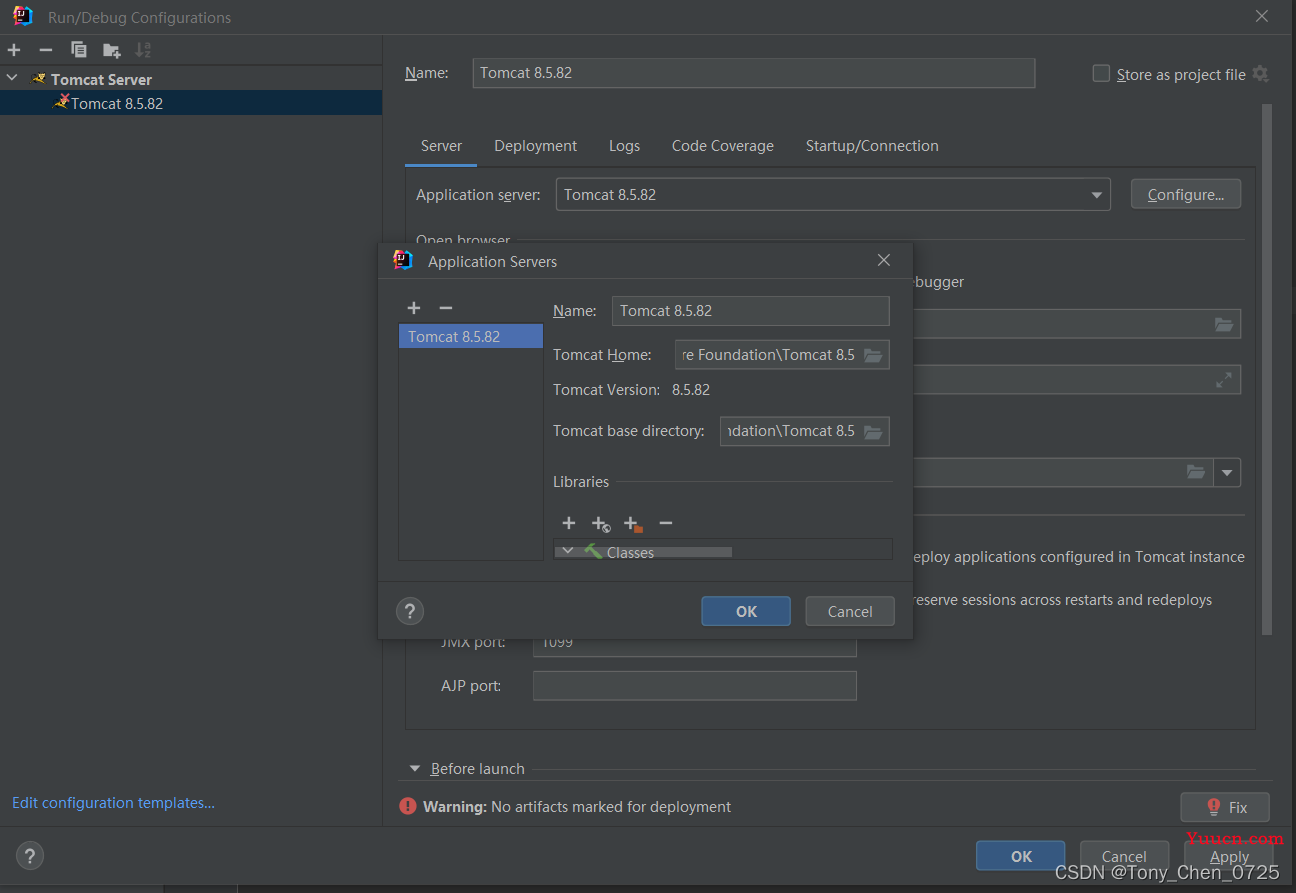
Task: Sort run configurations alphabetically
Action: (144, 50)
